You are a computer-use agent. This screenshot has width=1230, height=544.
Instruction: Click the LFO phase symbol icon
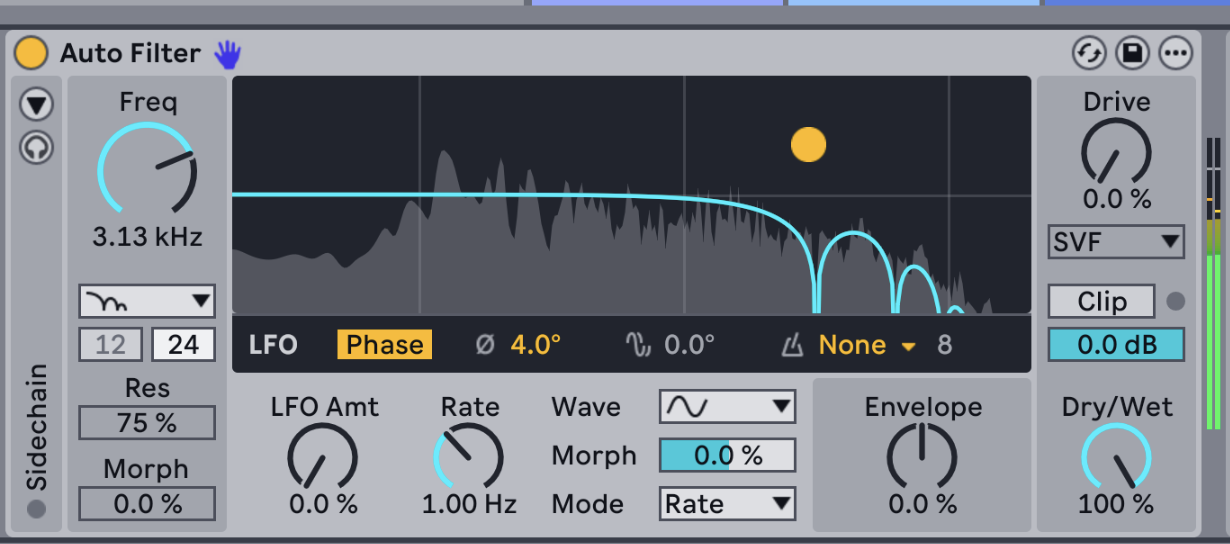[485, 345]
